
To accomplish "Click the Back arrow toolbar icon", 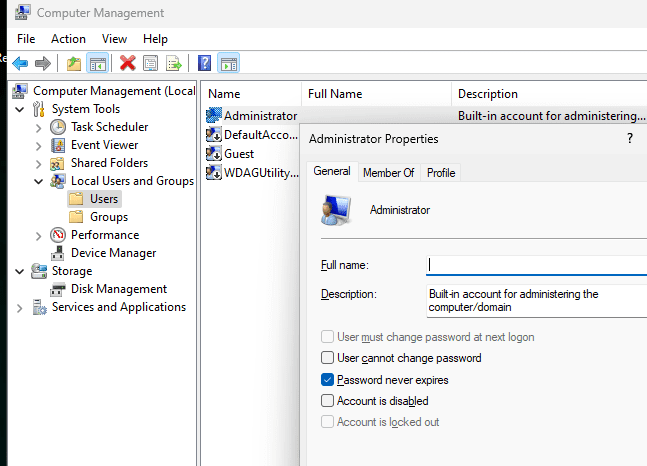I will coord(20,63).
